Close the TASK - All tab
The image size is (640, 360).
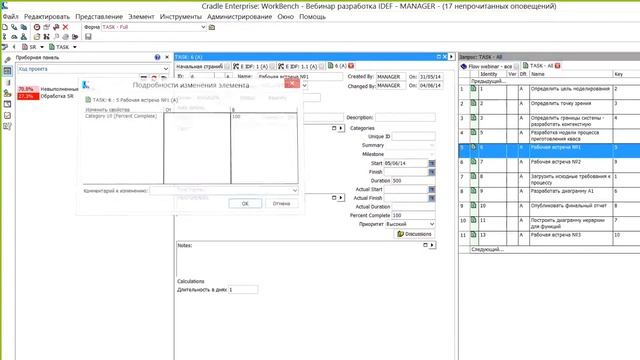pyautogui.click(x=558, y=66)
